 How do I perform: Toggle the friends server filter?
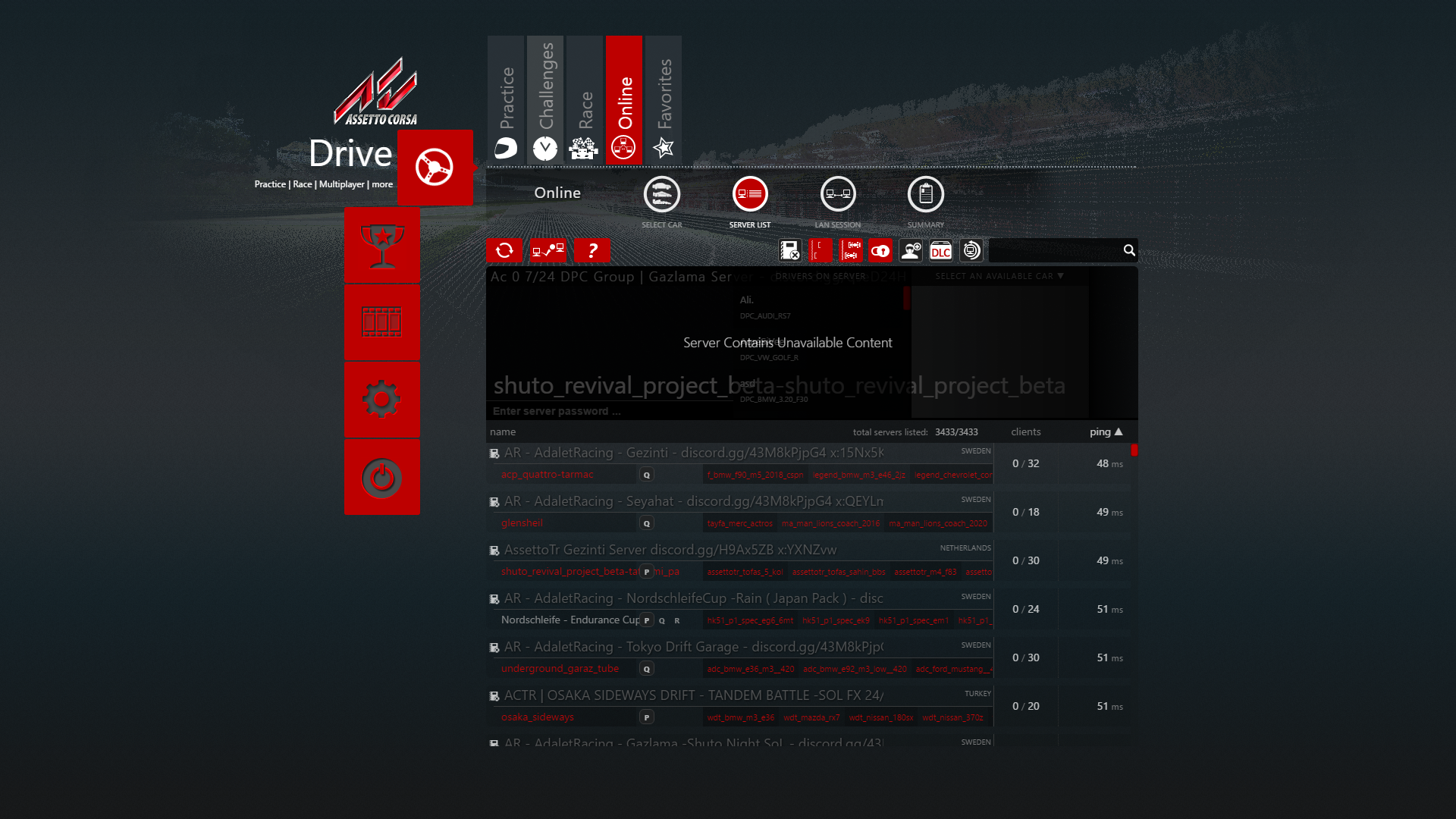910,250
